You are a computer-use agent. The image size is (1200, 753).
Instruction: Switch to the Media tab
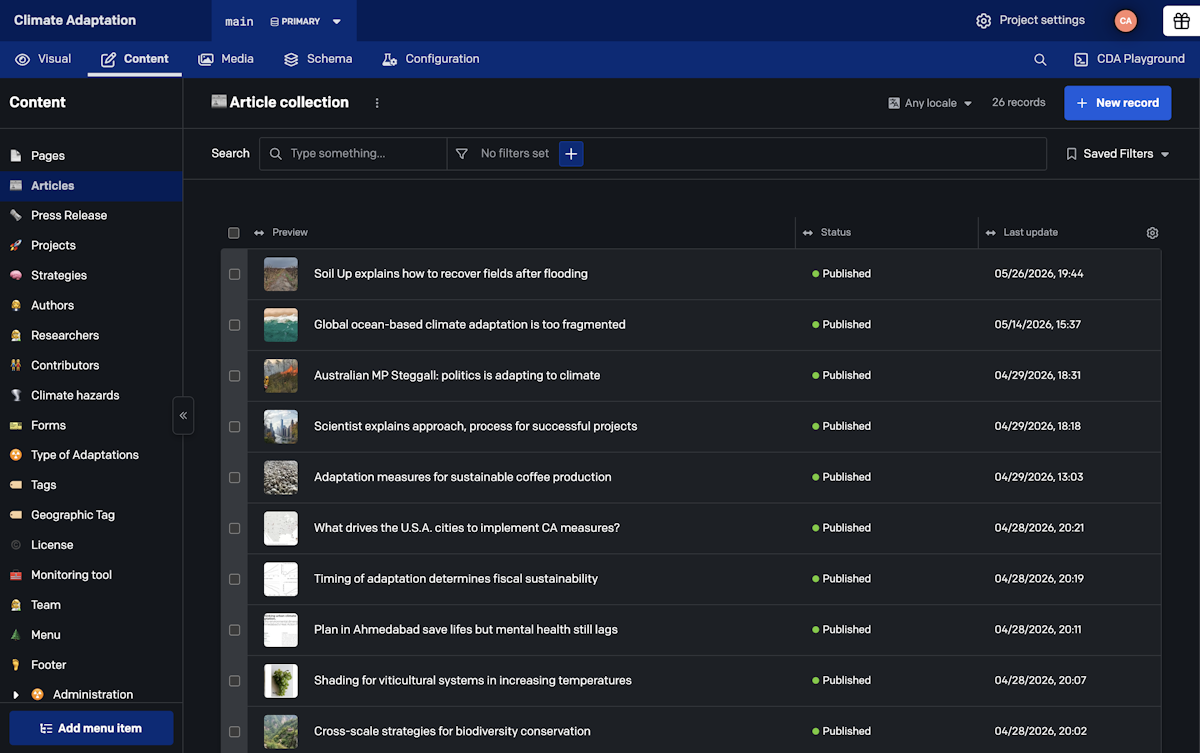pyautogui.click(x=226, y=59)
